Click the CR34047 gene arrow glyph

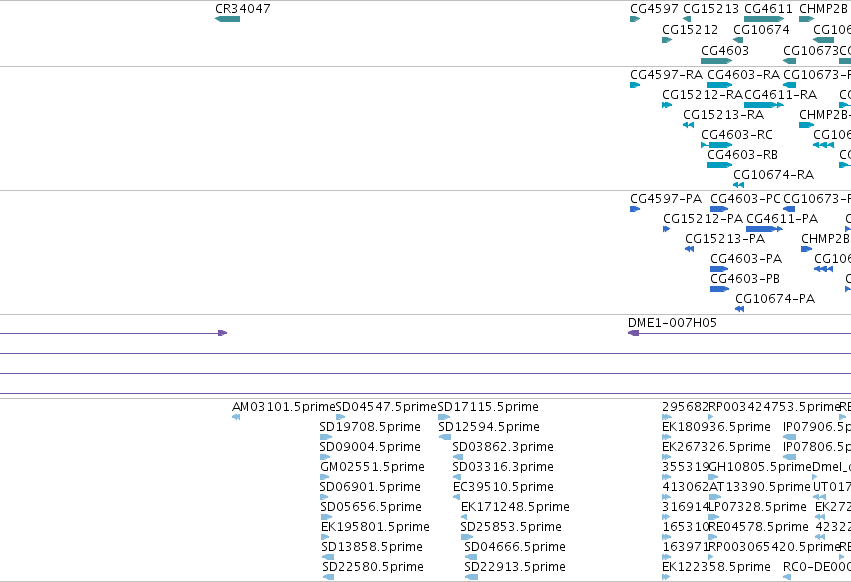[227, 19]
